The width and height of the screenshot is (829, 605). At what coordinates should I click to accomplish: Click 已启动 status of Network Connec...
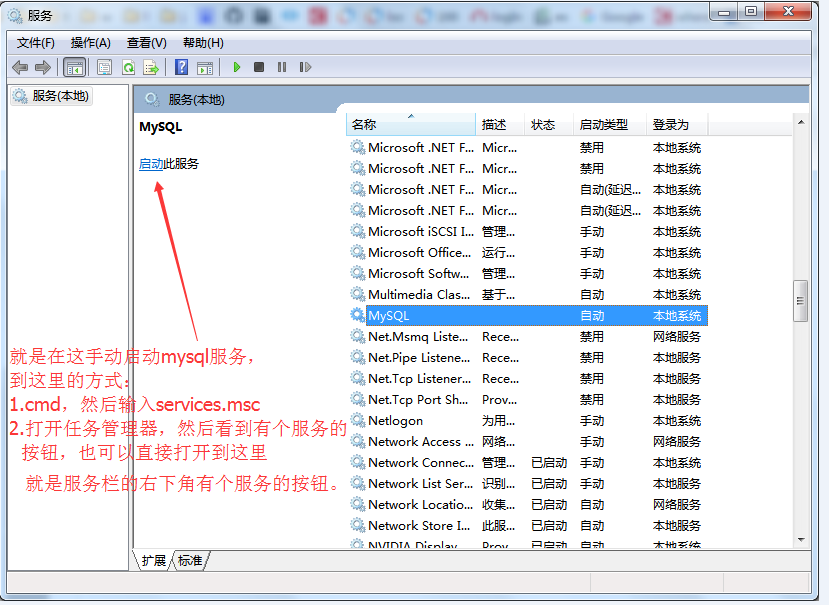point(549,463)
